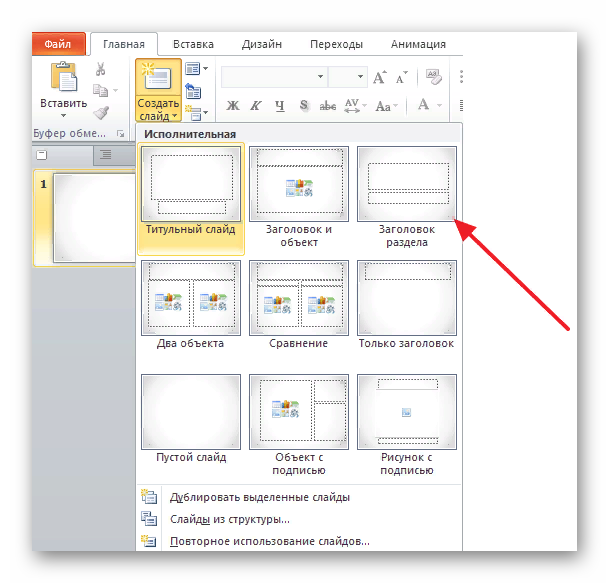
Task: Select slide 1 thumbnail in the pane
Action: coord(94,218)
